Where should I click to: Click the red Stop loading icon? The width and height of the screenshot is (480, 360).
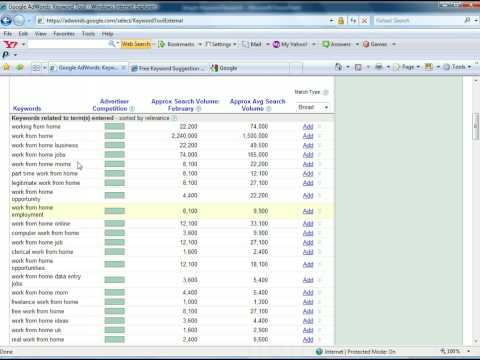click(365, 21)
